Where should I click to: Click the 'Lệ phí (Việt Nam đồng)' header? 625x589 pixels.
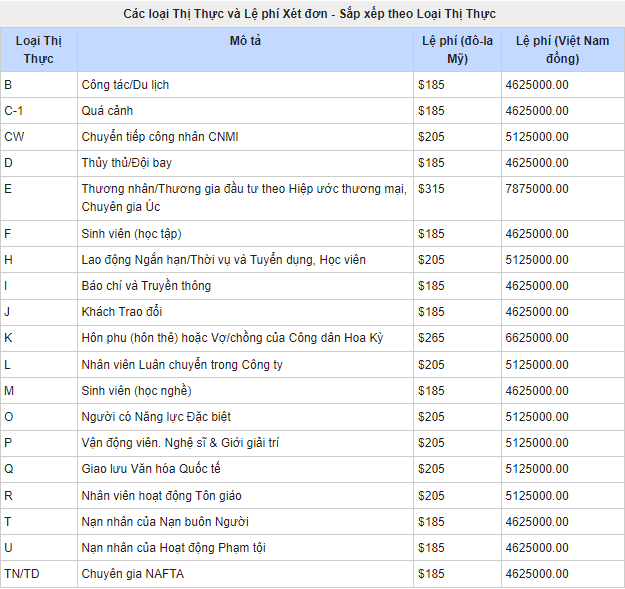coord(561,49)
